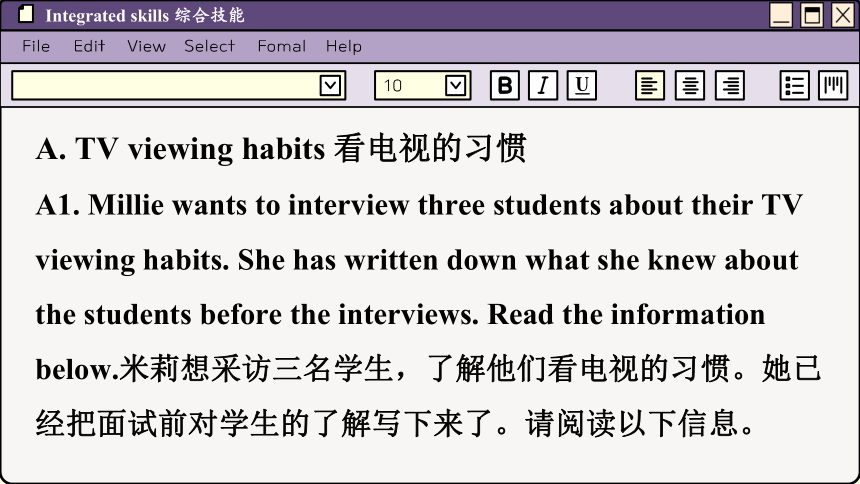This screenshot has height=484, width=860.
Task: Click the window title 'Integrated skills 综合技能'
Action: tap(145, 15)
